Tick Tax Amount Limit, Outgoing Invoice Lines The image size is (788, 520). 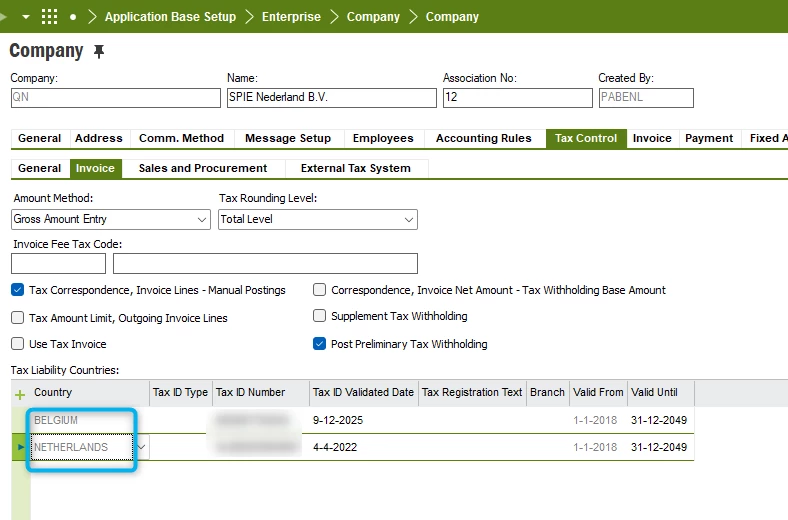(x=18, y=318)
